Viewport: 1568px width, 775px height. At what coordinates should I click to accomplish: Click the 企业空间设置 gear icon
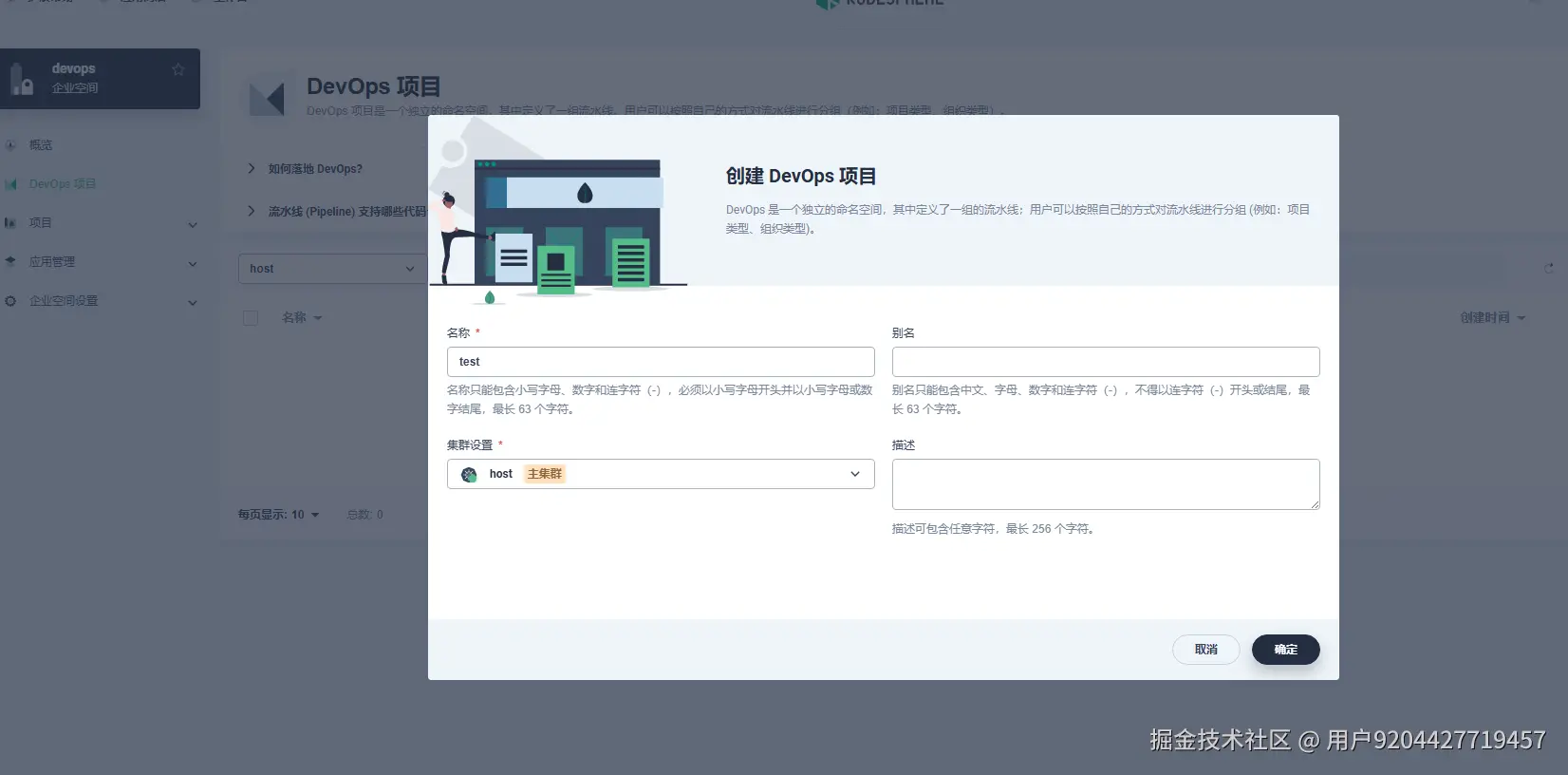point(10,301)
